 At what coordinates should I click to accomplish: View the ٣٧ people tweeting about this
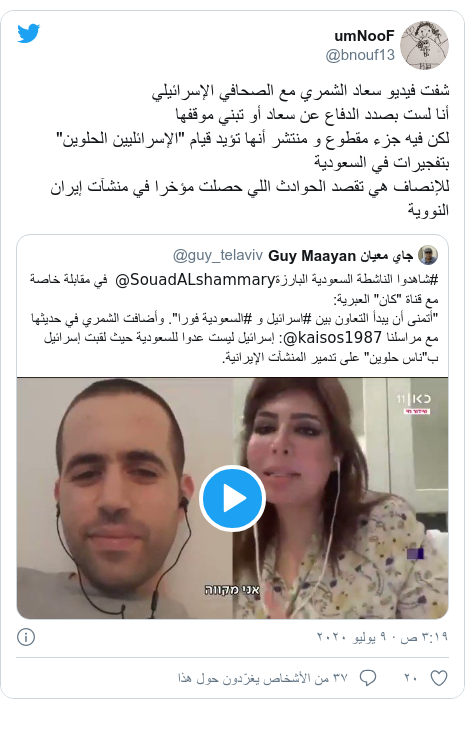[263, 678]
